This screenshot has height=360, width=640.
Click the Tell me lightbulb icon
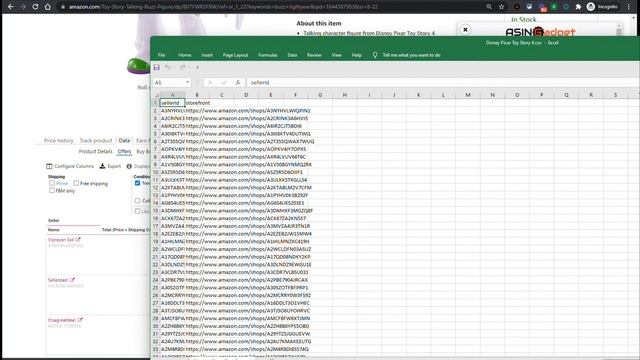375,55
